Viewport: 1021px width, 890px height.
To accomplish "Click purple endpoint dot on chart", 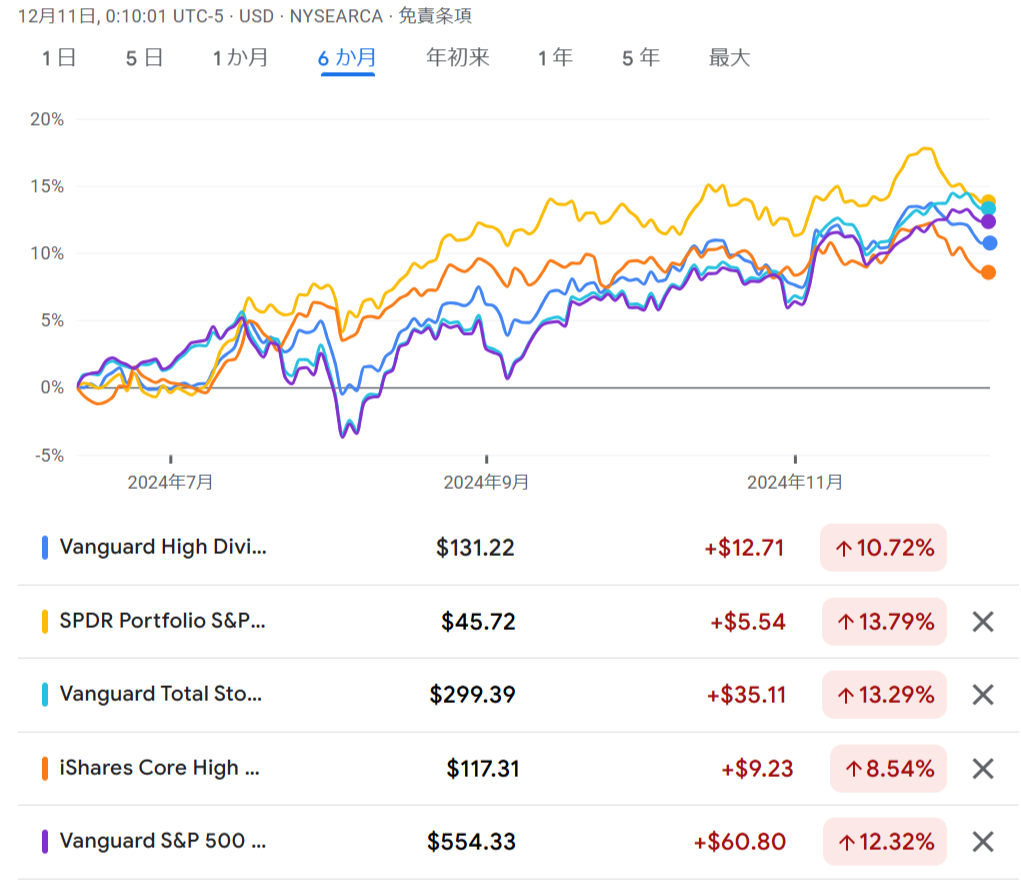I will coord(988,221).
